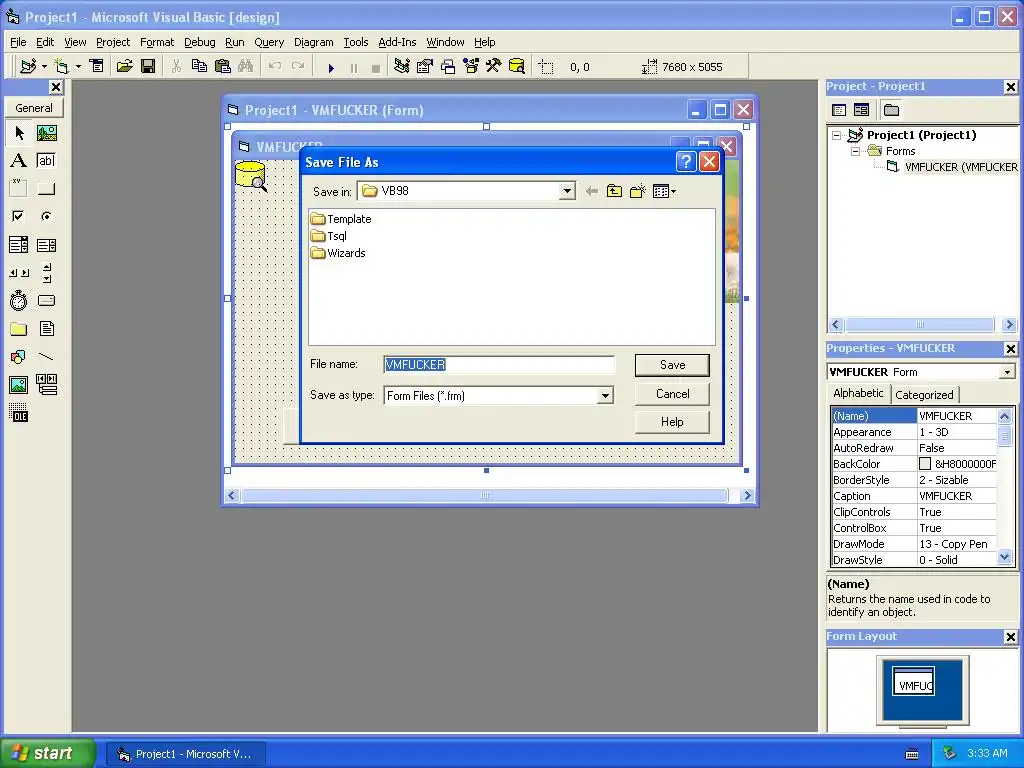
Task: Select the Wizards folder in file list
Action: [x=338, y=253]
